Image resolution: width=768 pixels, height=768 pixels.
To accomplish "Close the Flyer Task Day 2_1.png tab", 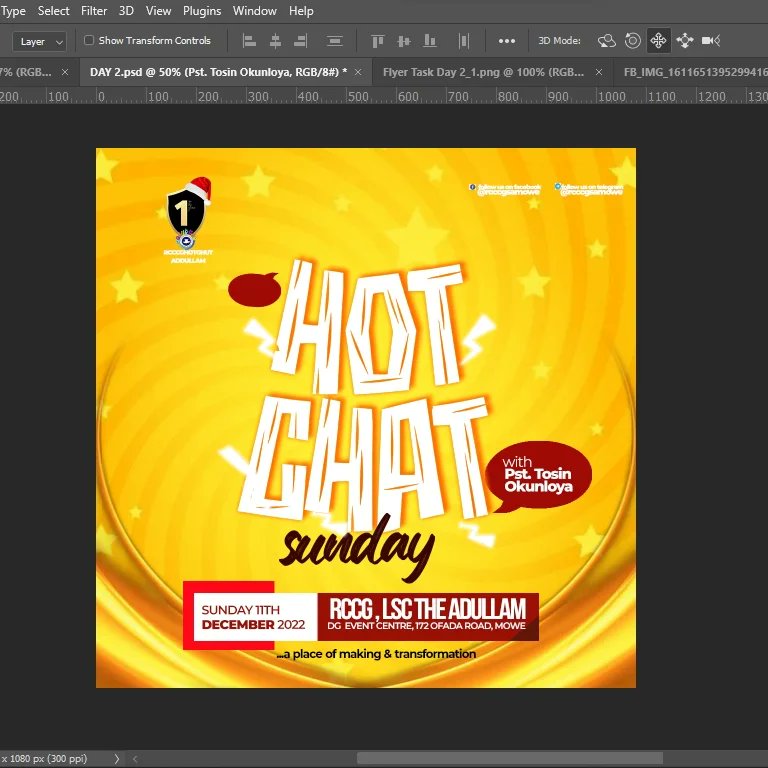I will (x=599, y=72).
